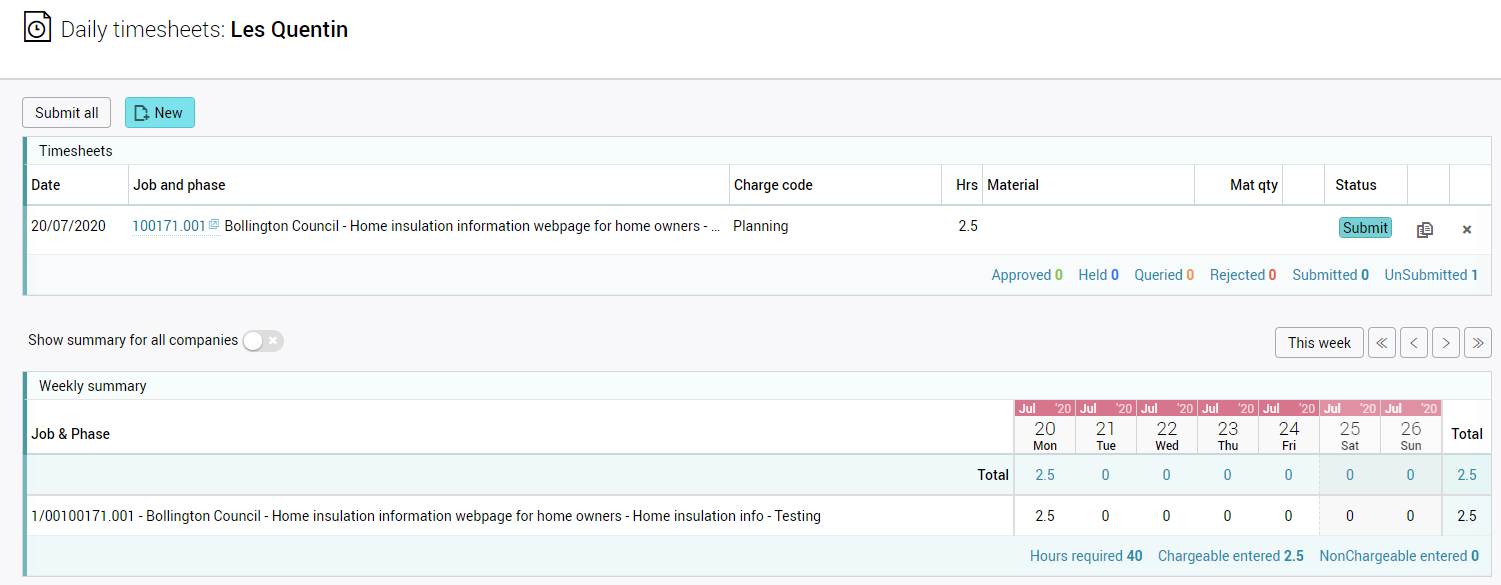Delete the timesheet row with X icon
The height and width of the screenshot is (585, 1501).
(1467, 230)
